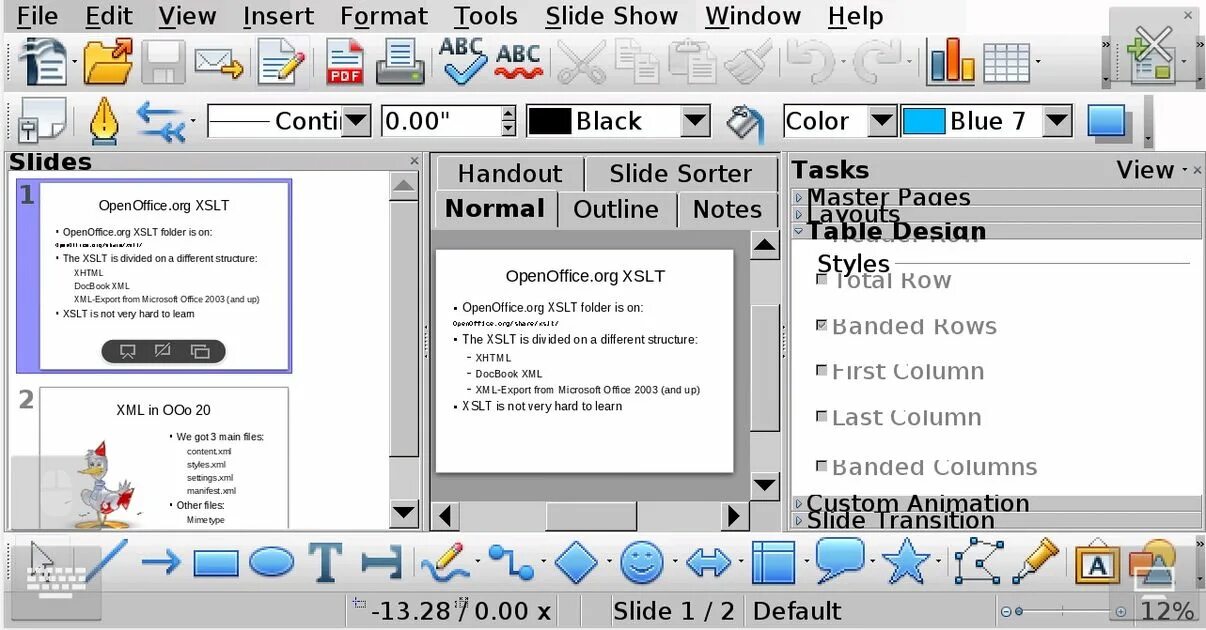Toggle AutoSpellcheck red wavy ABC icon

[x=519, y=62]
